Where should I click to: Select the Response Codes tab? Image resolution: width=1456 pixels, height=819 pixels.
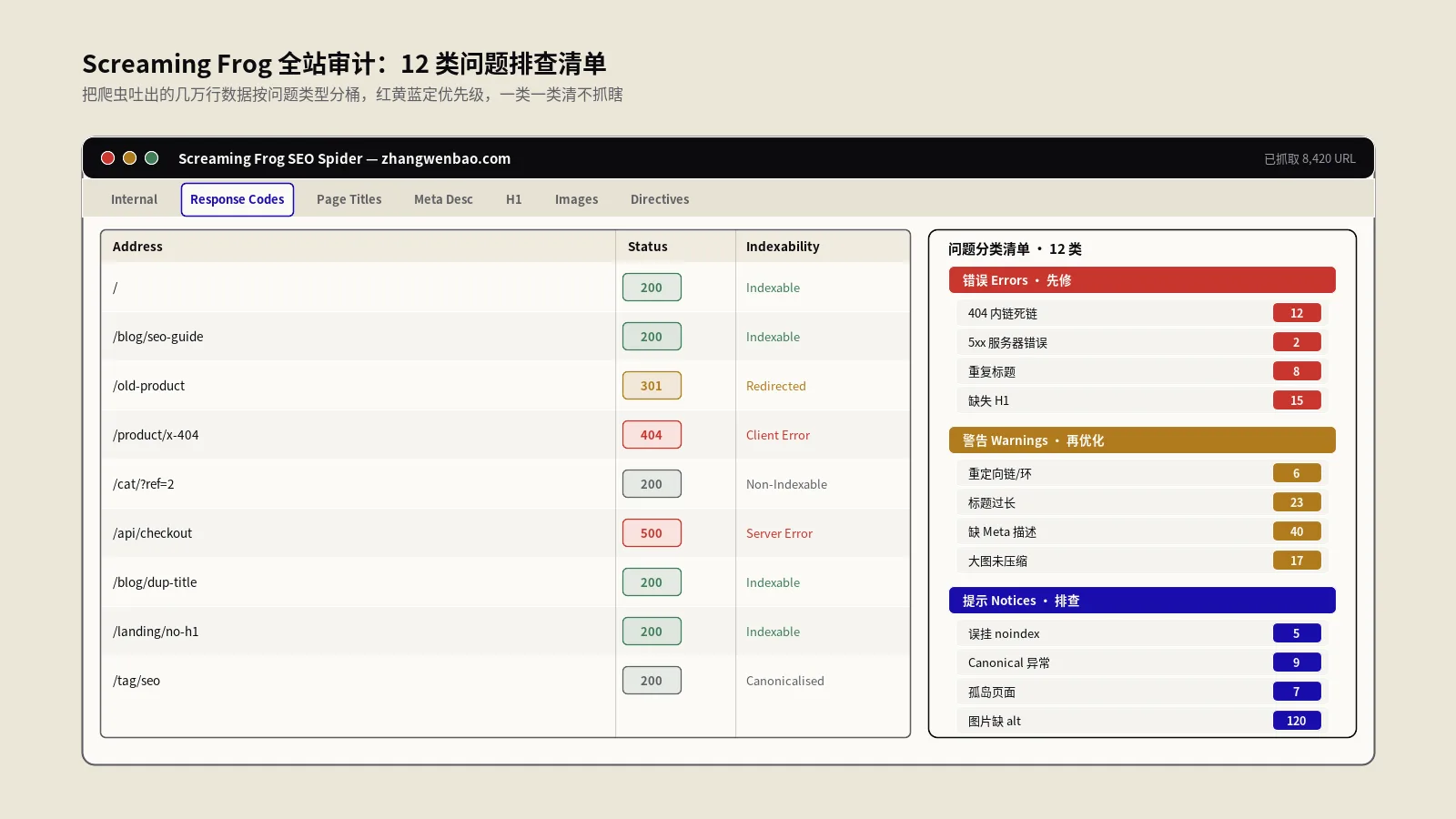click(x=238, y=199)
